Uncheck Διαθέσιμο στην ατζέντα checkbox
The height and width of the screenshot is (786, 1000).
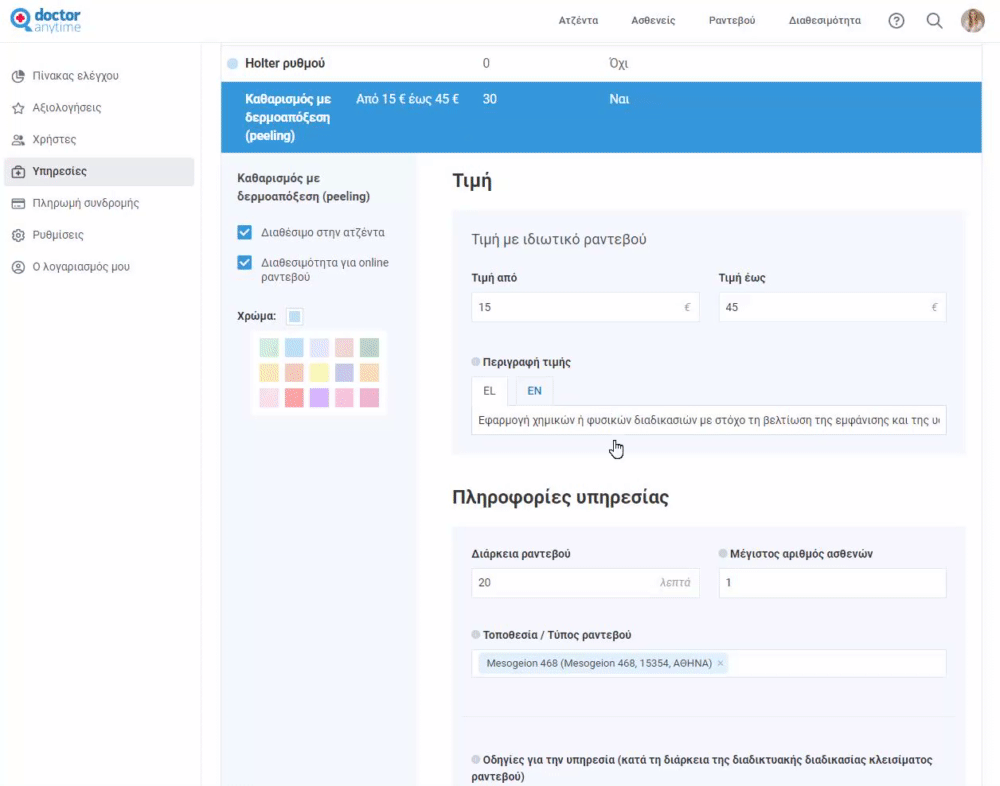[x=244, y=232]
